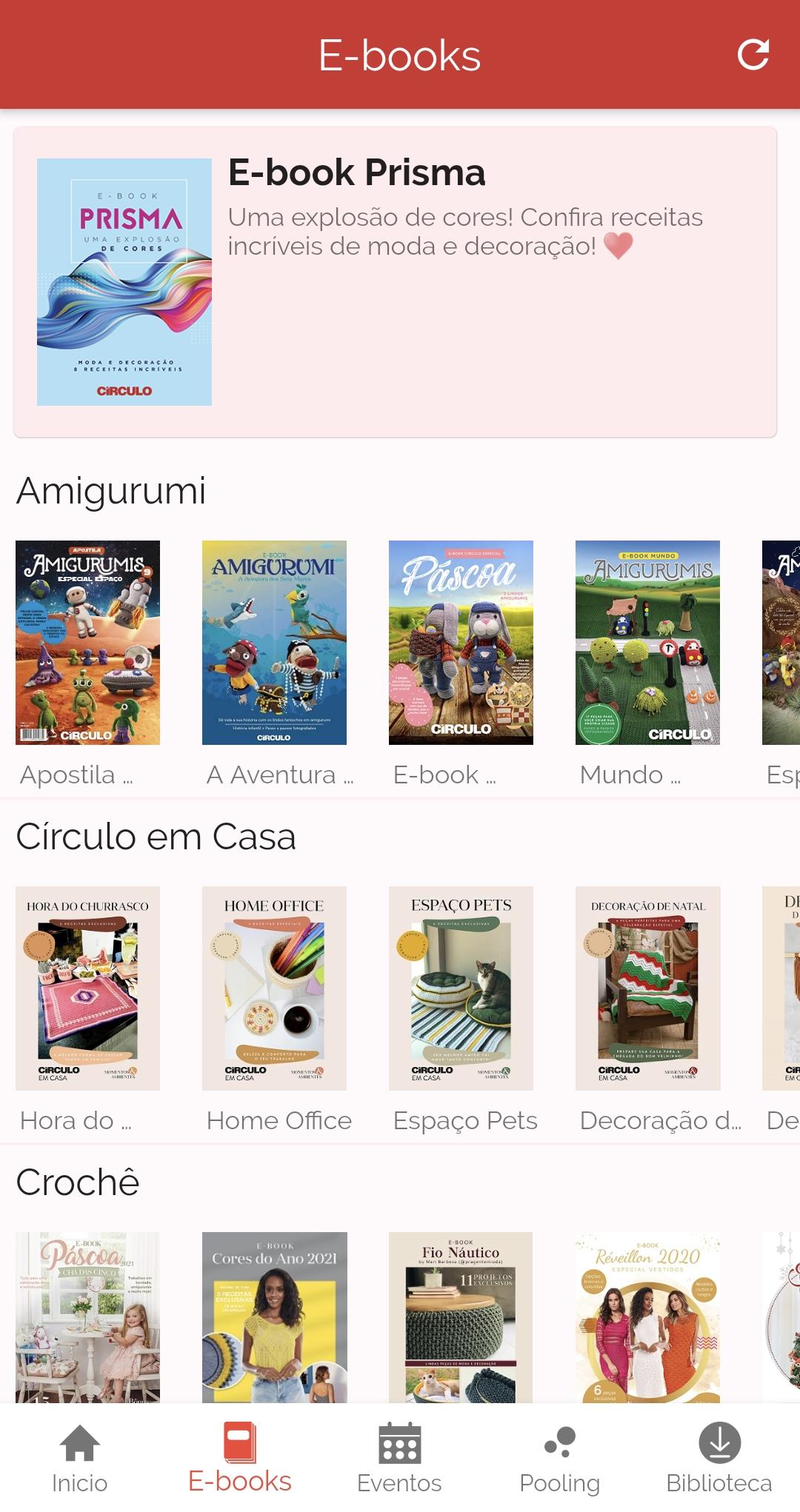Select the Páscoa amigurumi e-book cover

click(461, 642)
